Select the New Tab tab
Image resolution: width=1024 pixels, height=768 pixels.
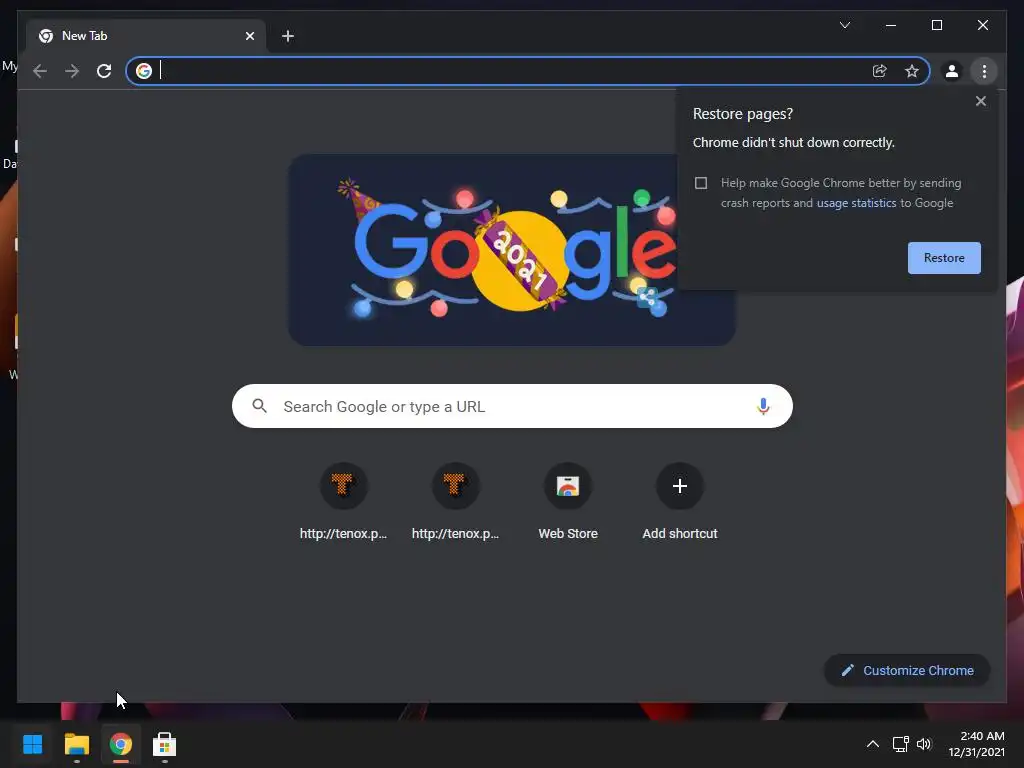(x=146, y=36)
